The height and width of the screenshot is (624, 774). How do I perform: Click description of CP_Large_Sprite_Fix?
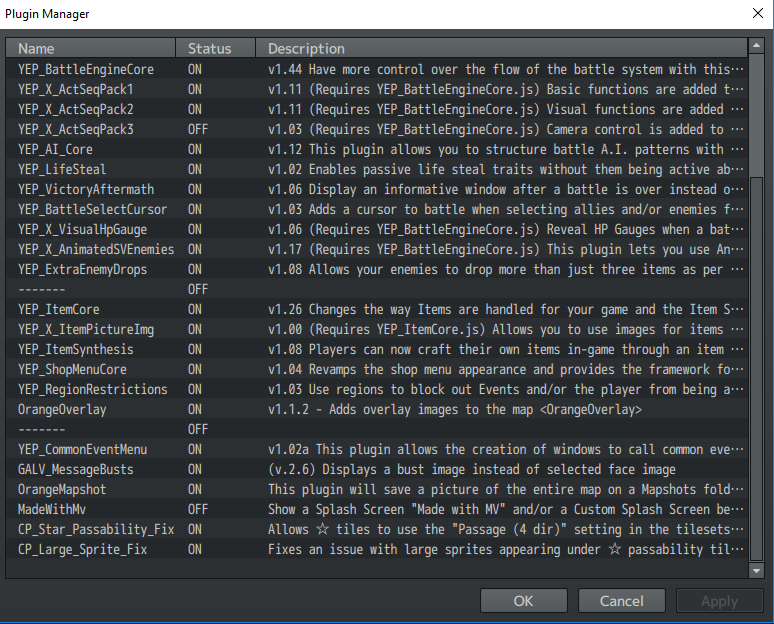tap(505, 549)
